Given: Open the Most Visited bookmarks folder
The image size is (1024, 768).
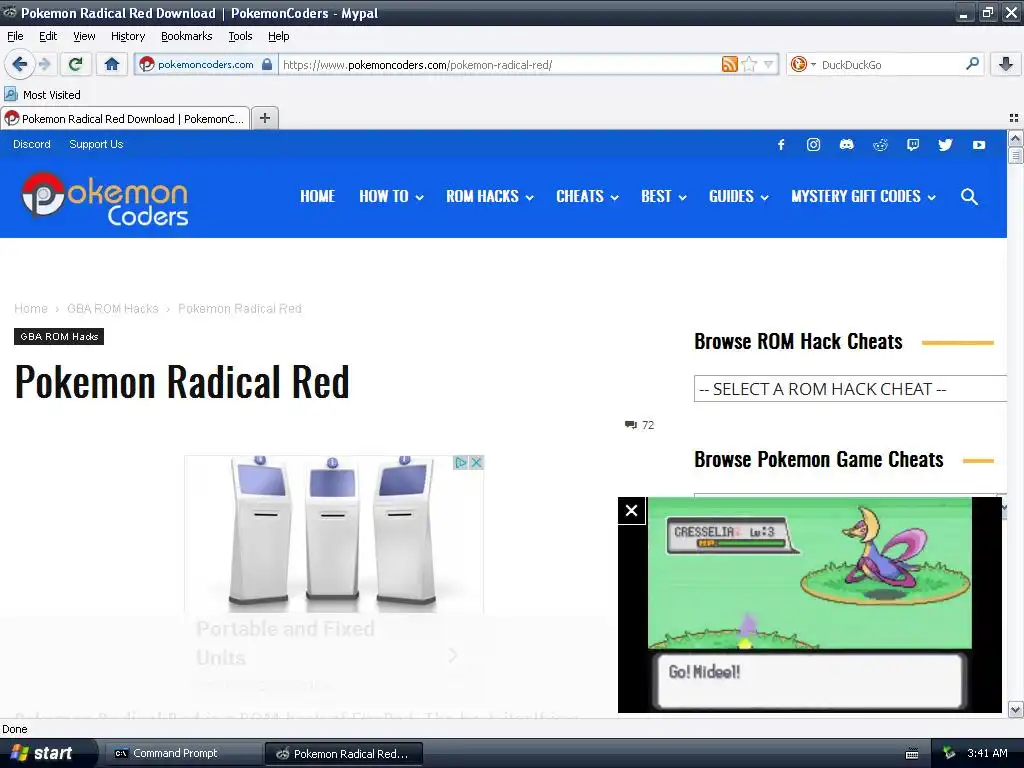Looking at the screenshot, I should (x=42, y=95).
